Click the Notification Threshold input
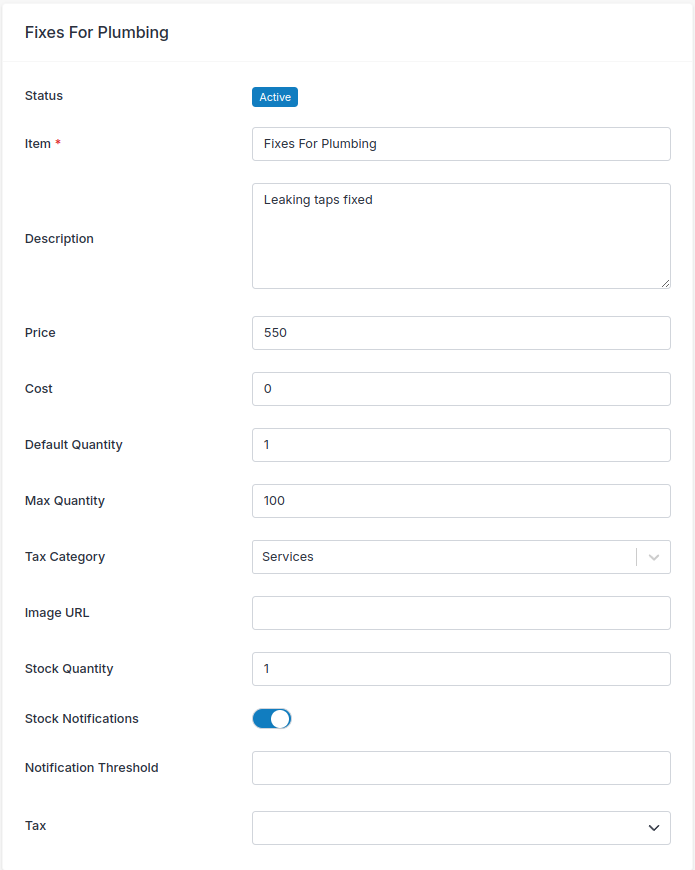The width and height of the screenshot is (695, 870). [x=461, y=768]
